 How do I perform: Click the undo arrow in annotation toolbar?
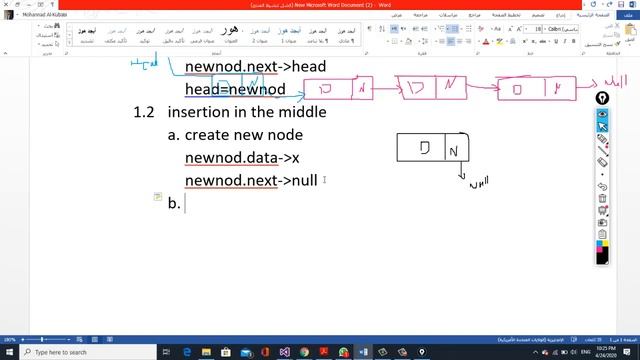[602, 187]
